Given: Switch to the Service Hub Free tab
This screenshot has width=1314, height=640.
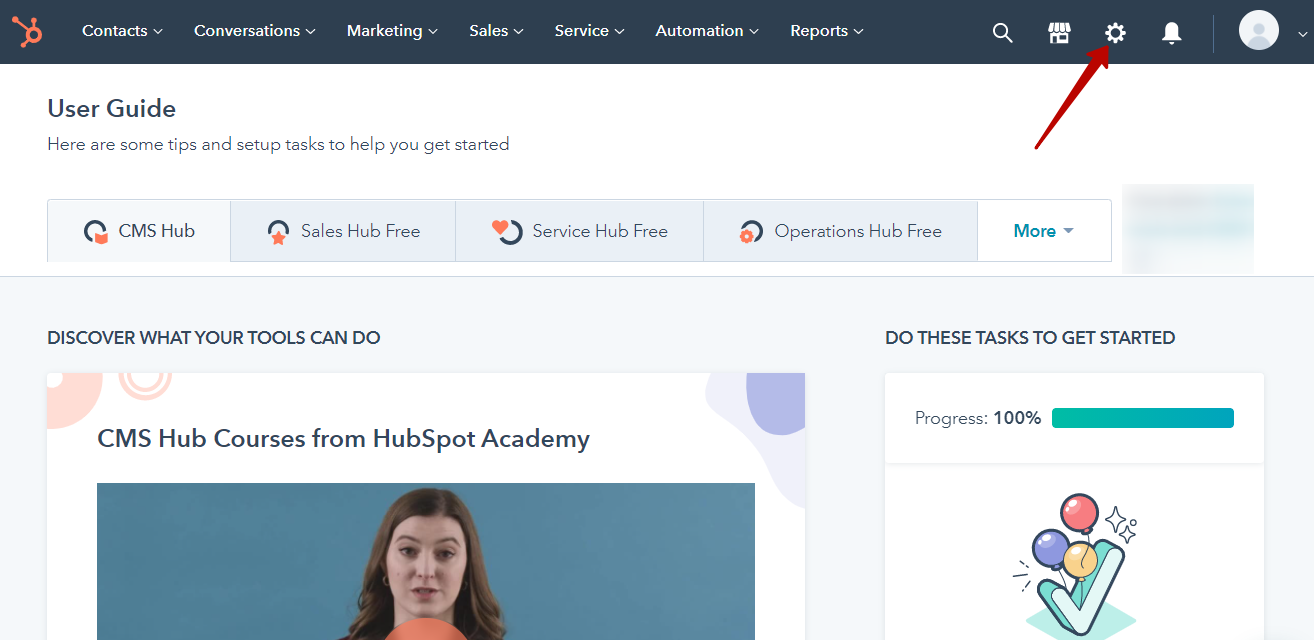Looking at the screenshot, I should [x=580, y=231].
